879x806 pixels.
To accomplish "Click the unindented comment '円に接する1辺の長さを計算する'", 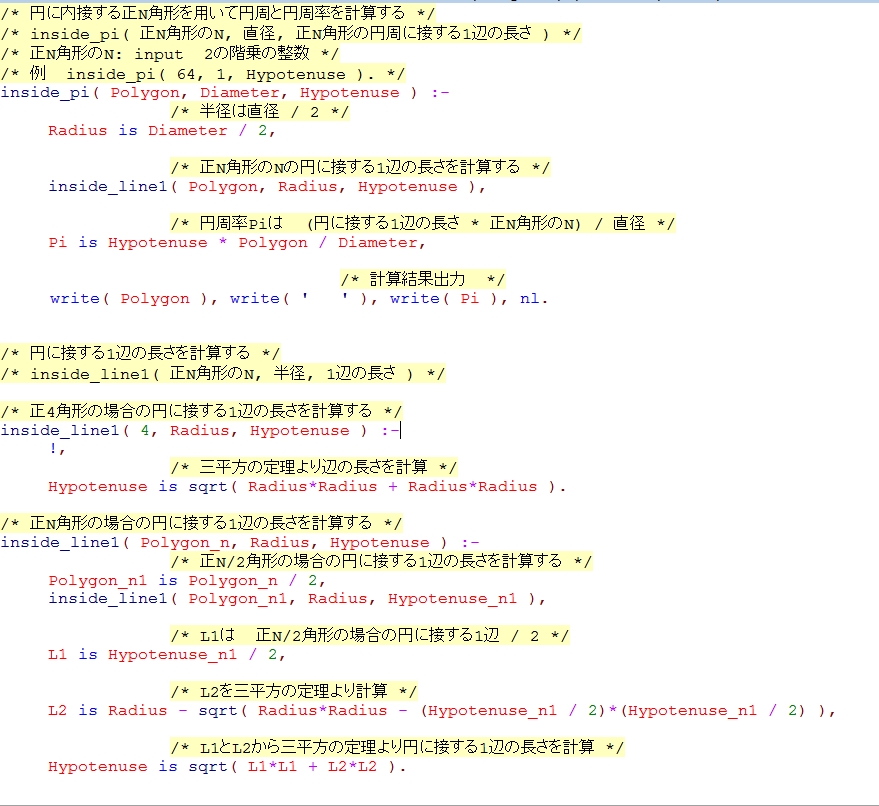I will (140, 353).
